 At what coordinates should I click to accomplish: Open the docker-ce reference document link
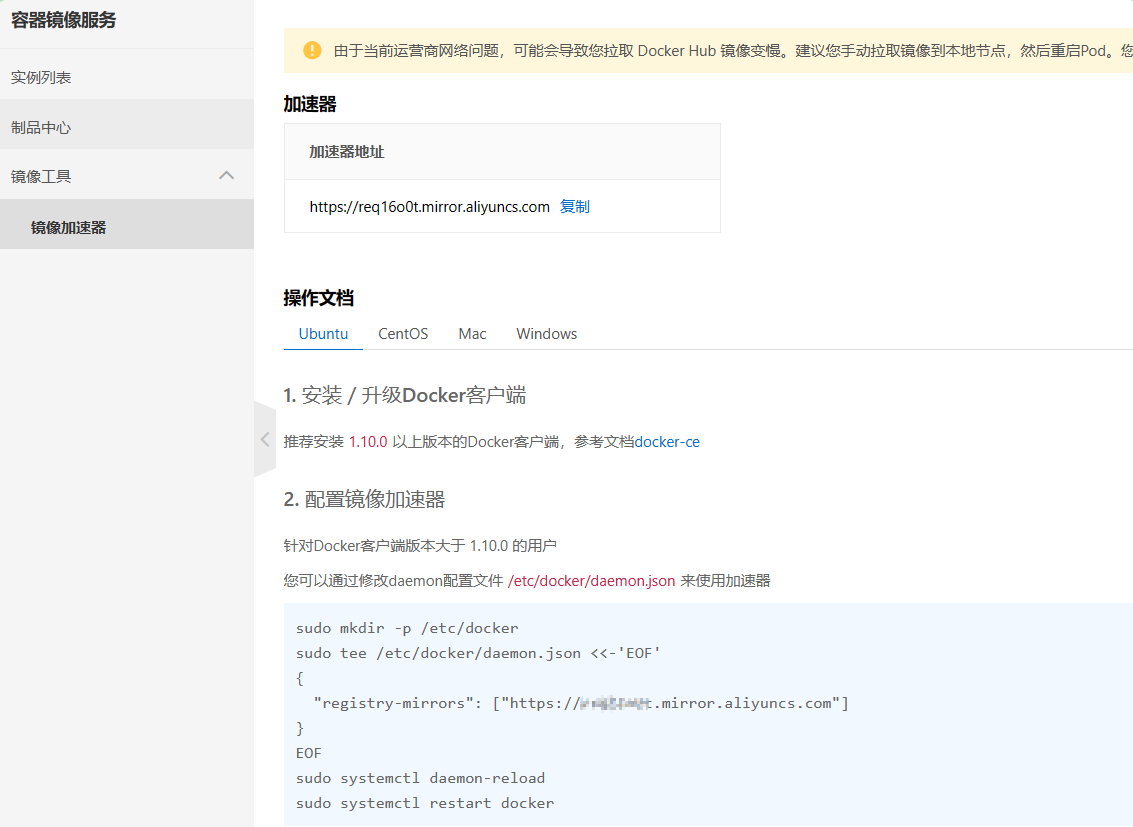click(667, 441)
